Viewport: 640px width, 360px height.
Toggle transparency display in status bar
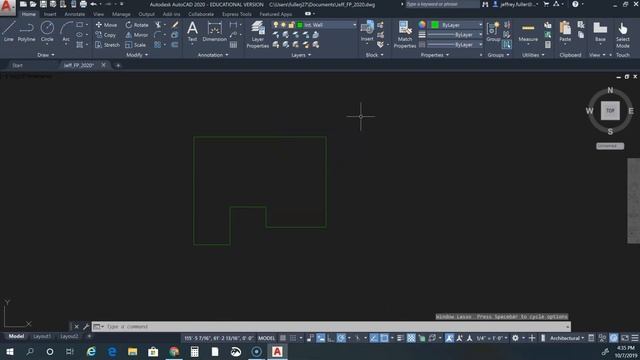pyautogui.click(x=411, y=338)
